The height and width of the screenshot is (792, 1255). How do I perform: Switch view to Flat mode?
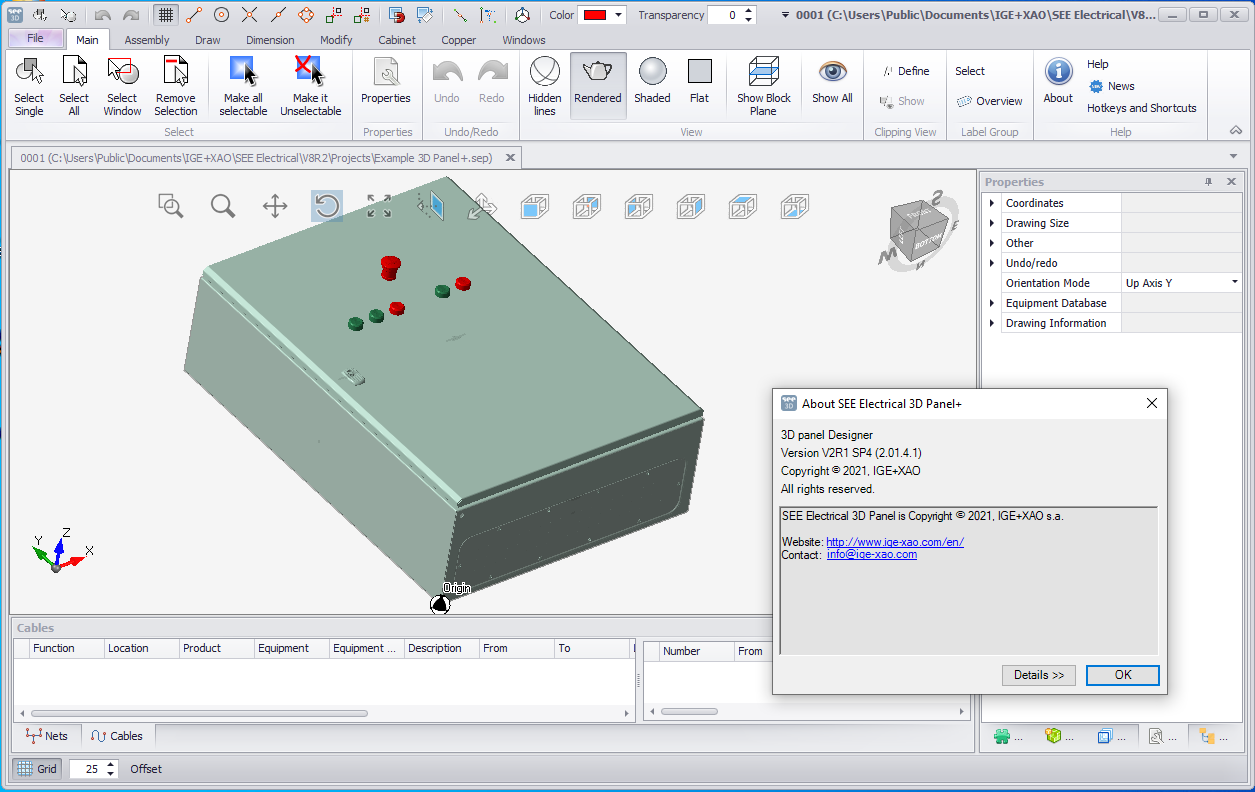click(700, 82)
